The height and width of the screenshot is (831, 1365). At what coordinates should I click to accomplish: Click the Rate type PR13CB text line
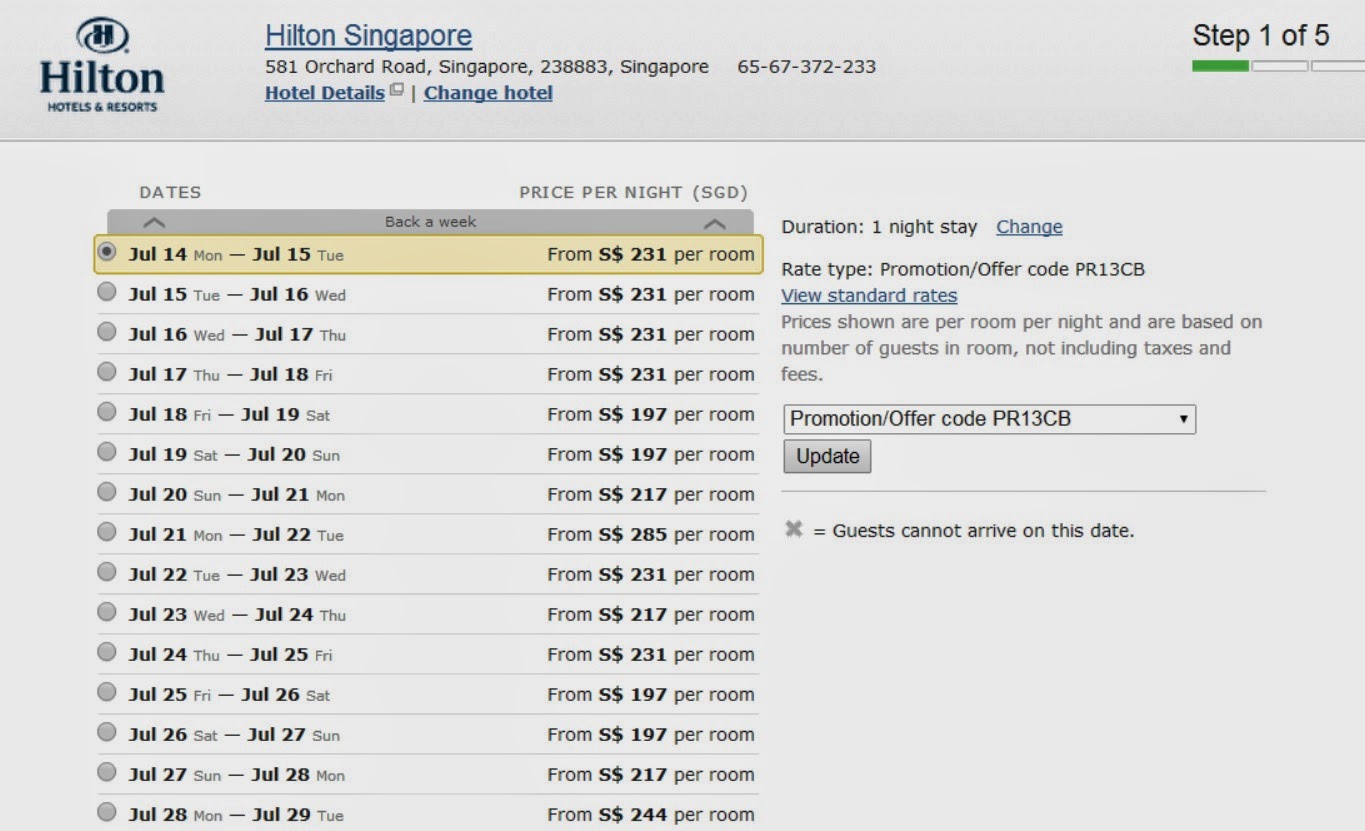coord(963,270)
